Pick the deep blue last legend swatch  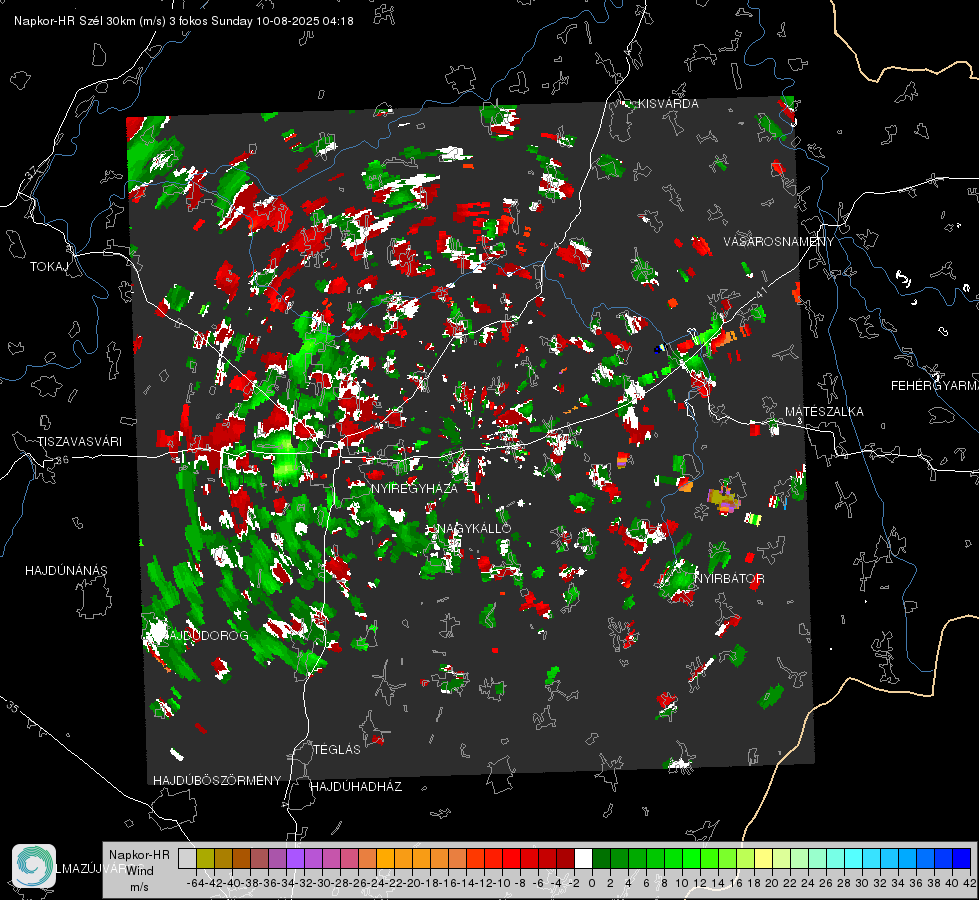tap(962, 859)
